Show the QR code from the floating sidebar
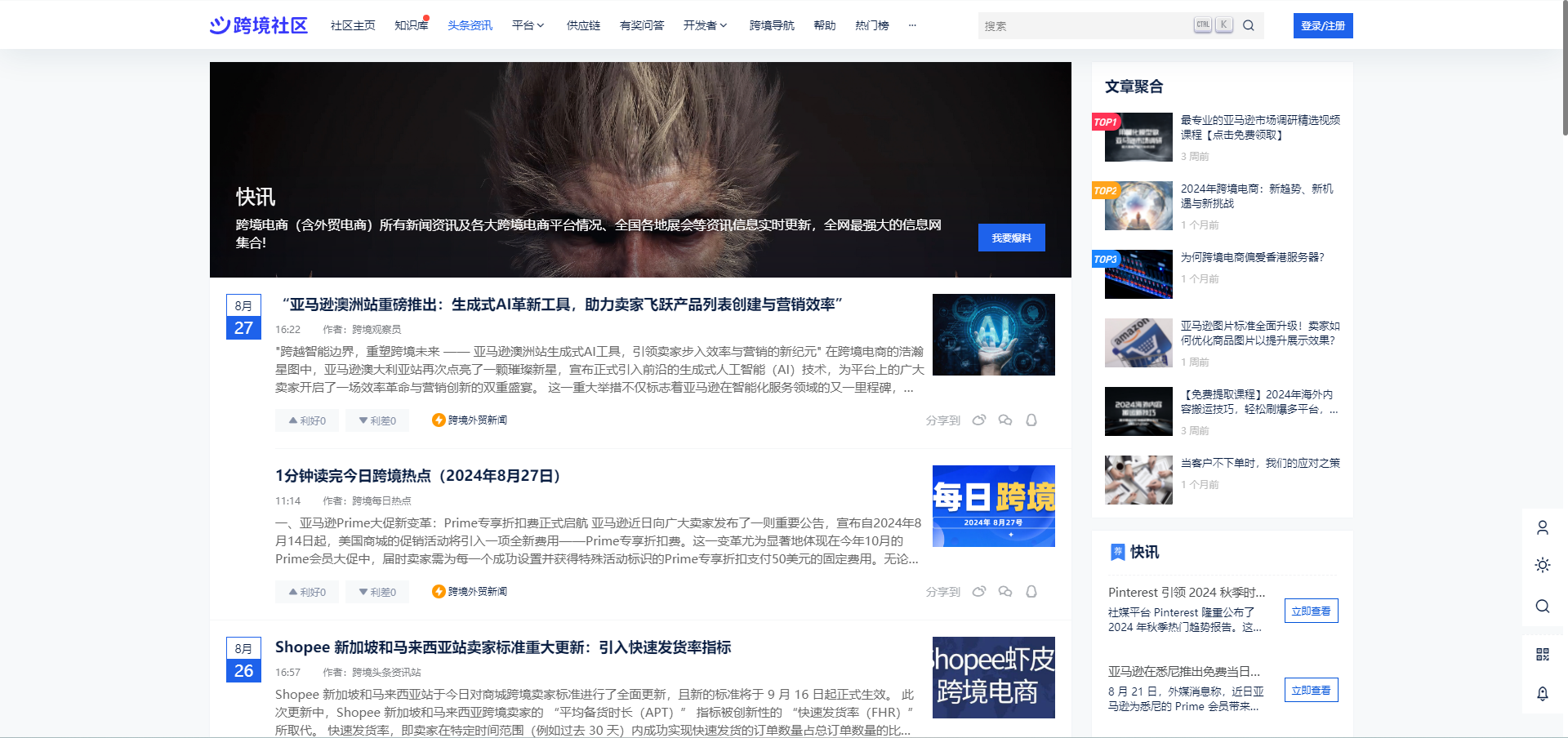The width and height of the screenshot is (1568, 738). (x=1543, y=654)
